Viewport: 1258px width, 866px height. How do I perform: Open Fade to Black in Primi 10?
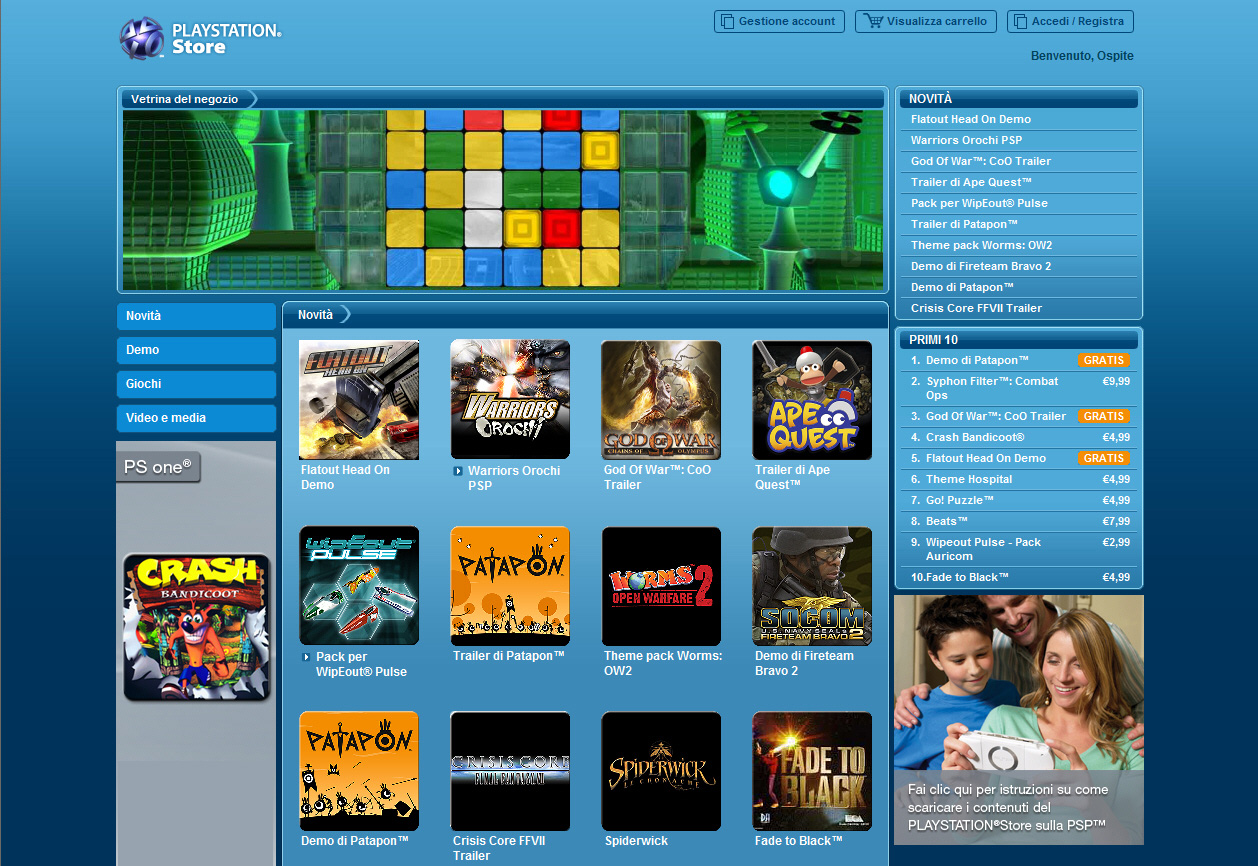click(967, 577)
